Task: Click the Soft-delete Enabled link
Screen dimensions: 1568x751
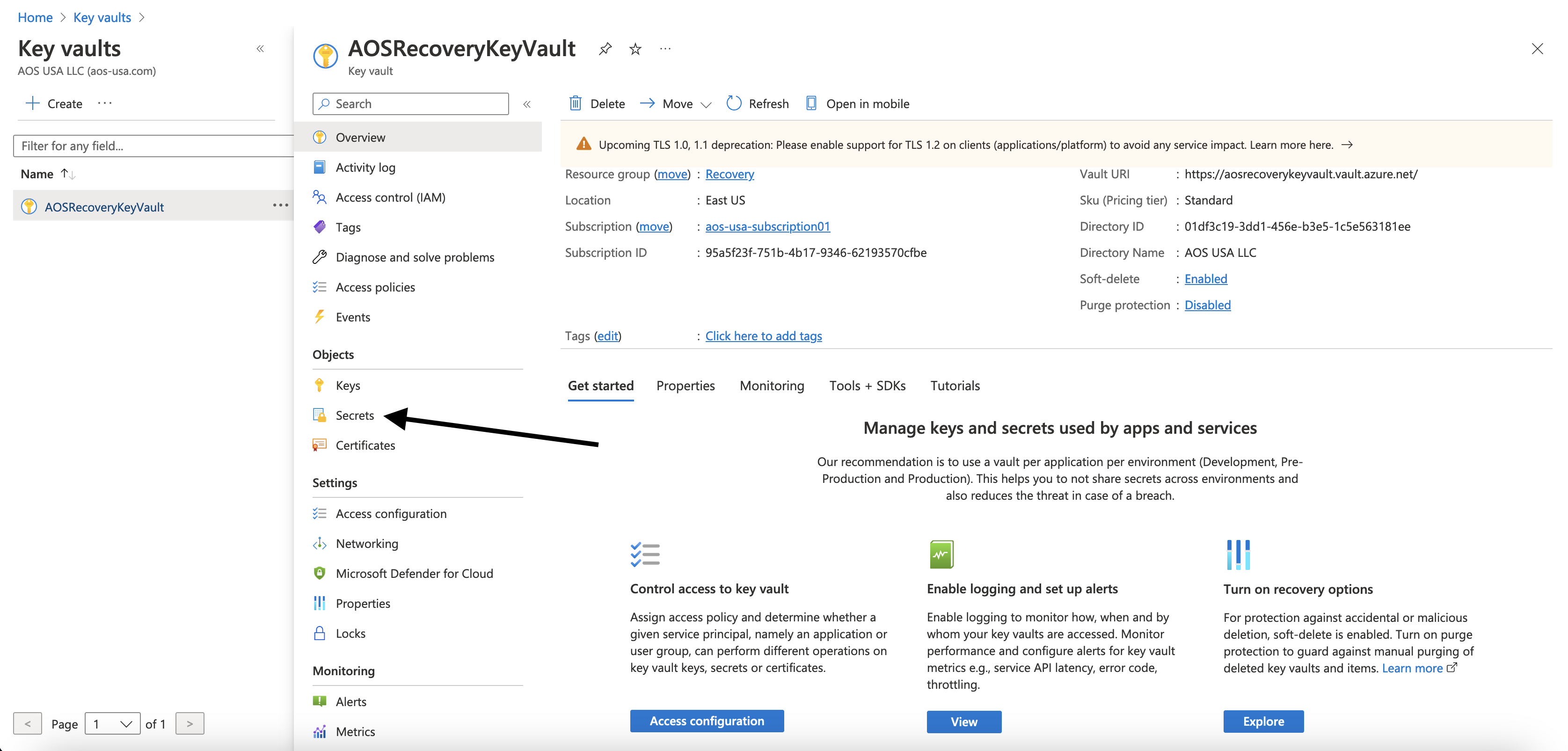Action: pyautogui.click(x=1205, y=279)
